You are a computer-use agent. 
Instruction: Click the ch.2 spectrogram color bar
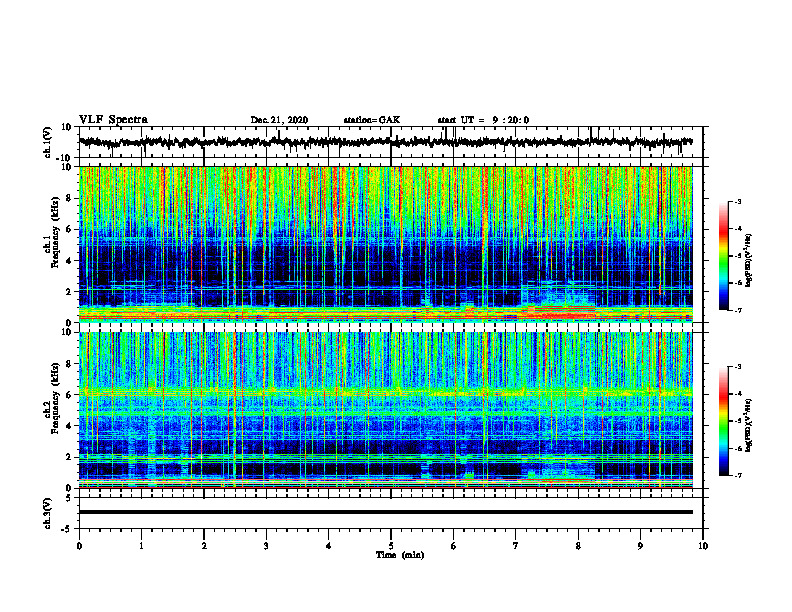point(723,421)
